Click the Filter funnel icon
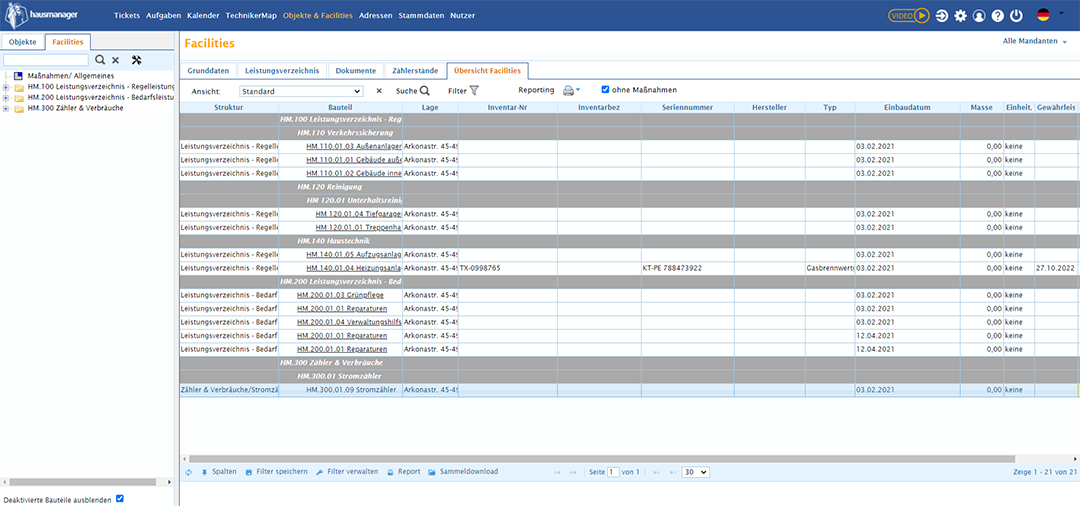Image resolution: width=1080 pixels, height=506 pixels. tap(474, 90)
